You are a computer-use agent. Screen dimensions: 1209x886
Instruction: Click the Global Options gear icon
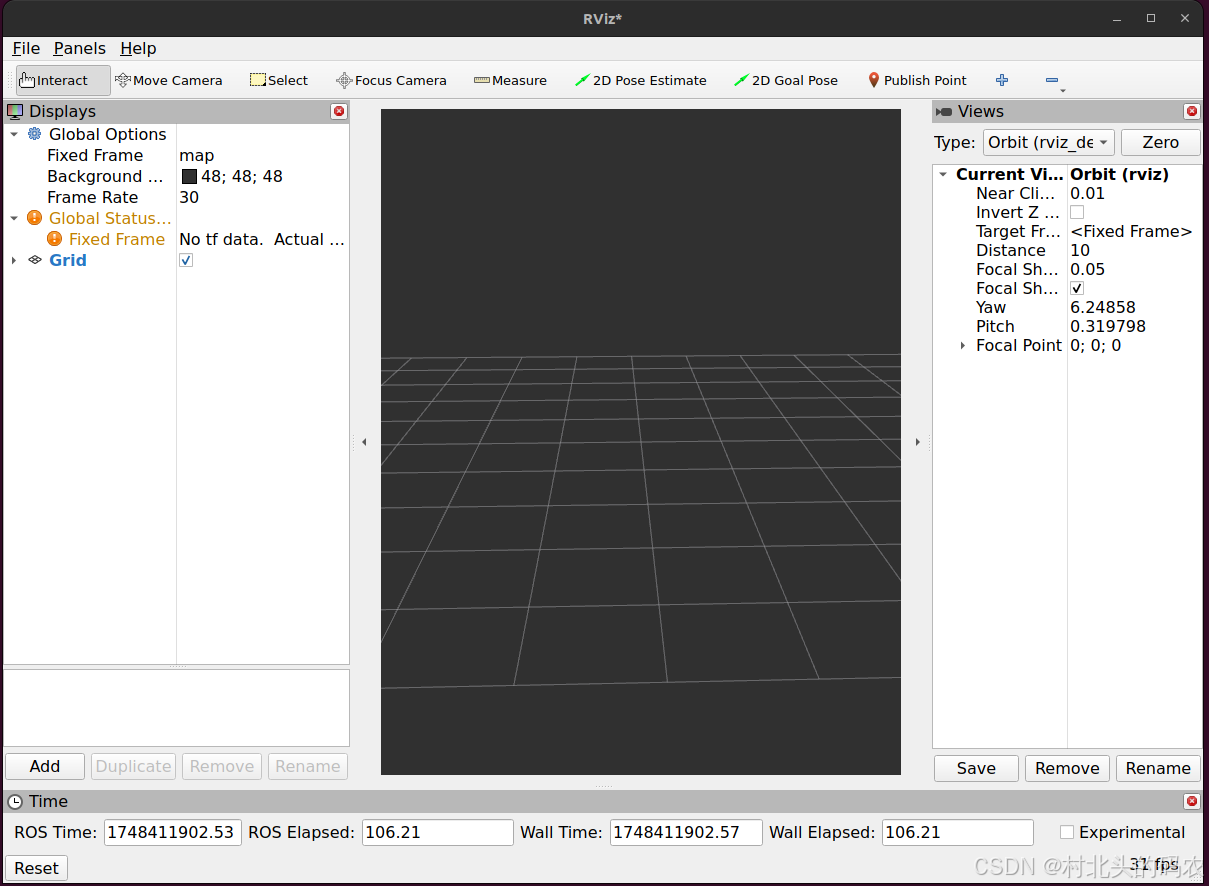(35, 134)
